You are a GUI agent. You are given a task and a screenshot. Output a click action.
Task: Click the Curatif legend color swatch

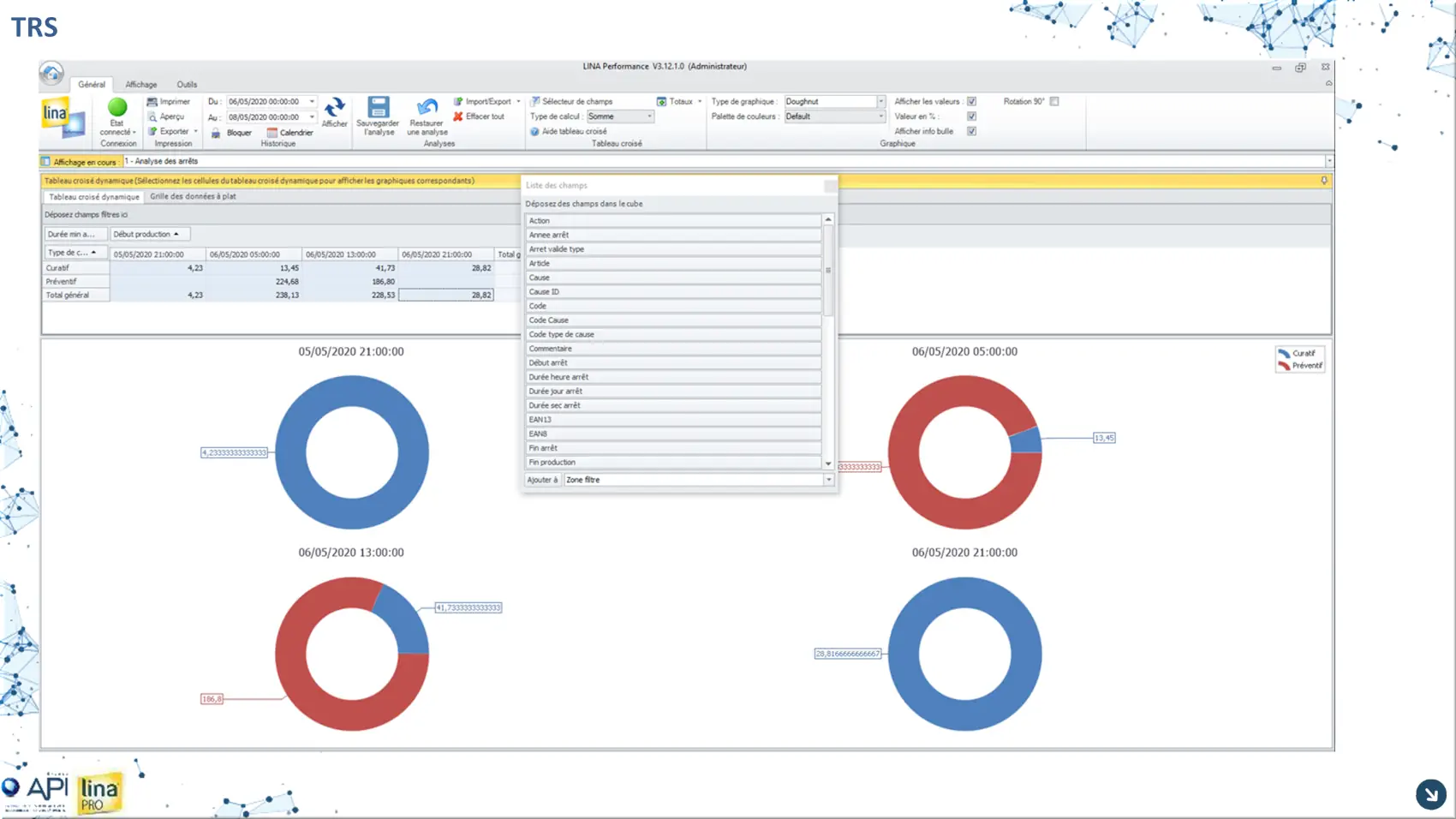point(1283,353)
